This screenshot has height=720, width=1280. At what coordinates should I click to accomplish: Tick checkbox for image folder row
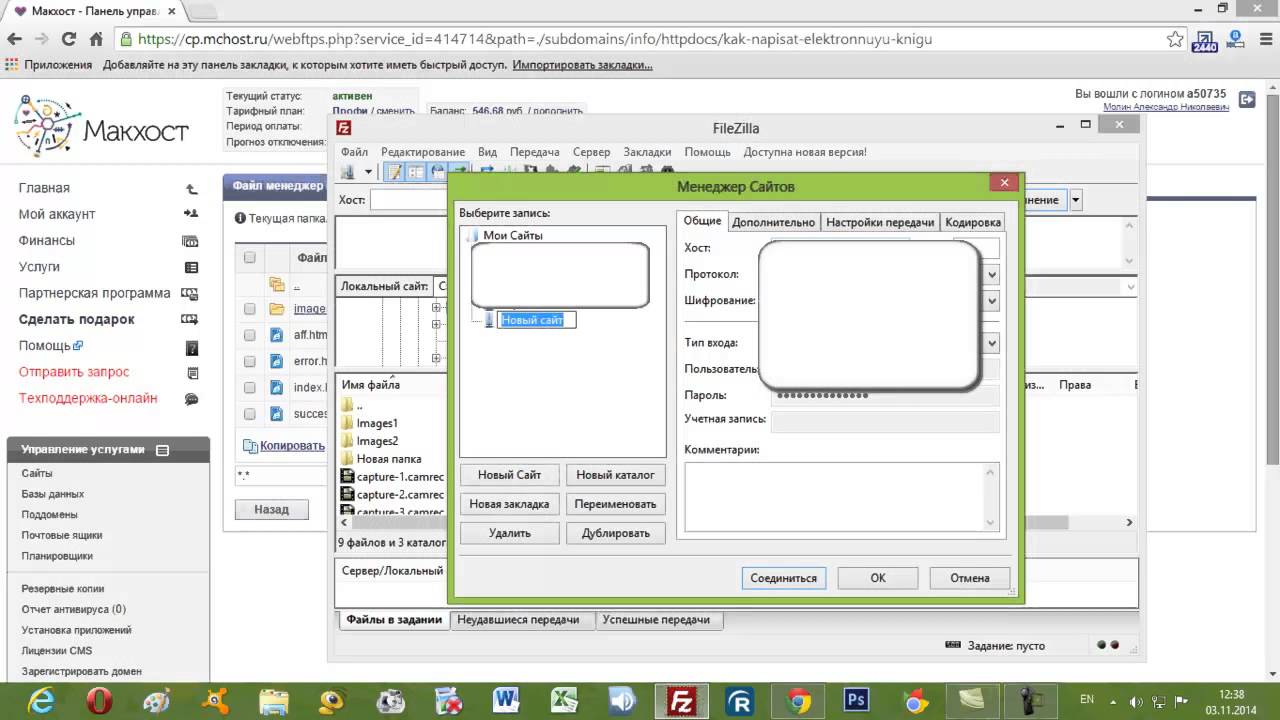(x=250, y=309)
